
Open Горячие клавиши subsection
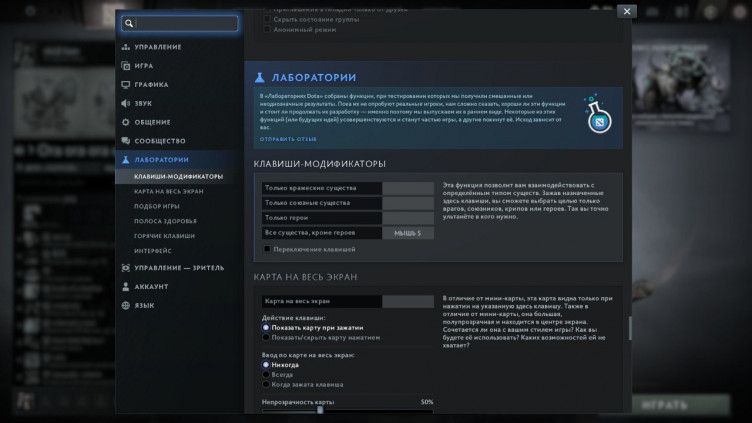pyautogui.click(x=164, y=236)
